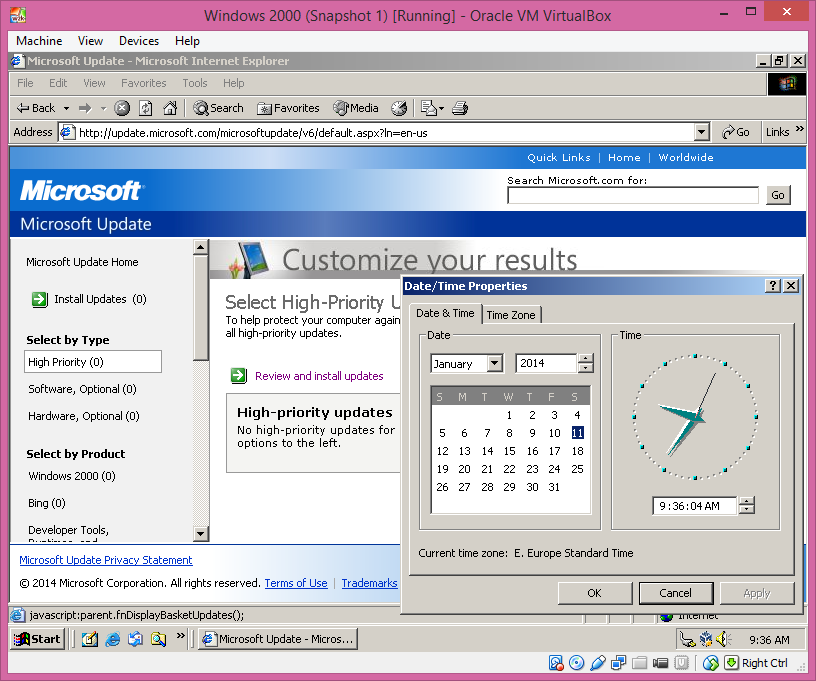This screenshot has height=681, width=816.
Task: Open the VirtualBox Devices menu
Action: [139, 41]
